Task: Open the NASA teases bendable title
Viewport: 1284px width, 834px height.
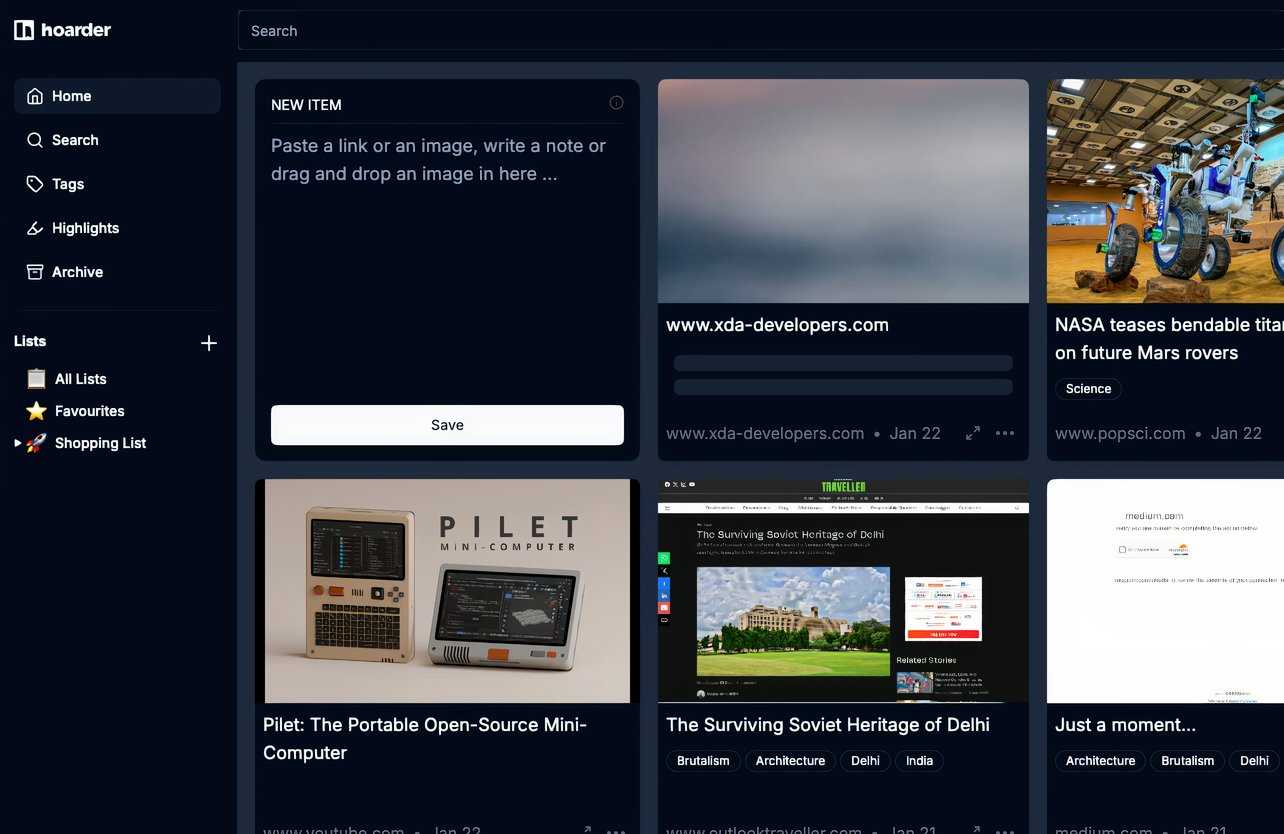Action: coord(1169,339)
